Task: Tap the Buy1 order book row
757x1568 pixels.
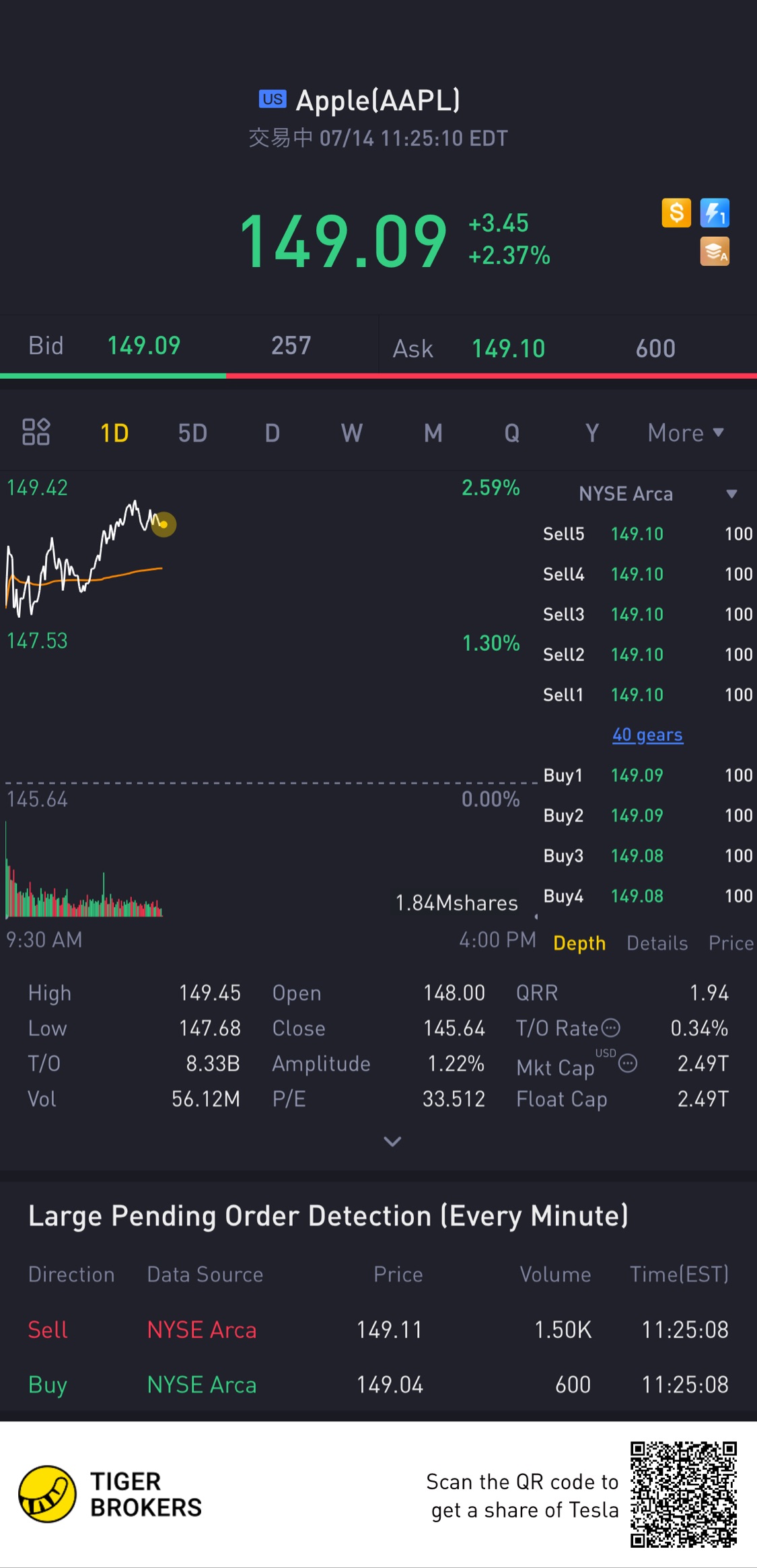Action: [x=647, y=775]
